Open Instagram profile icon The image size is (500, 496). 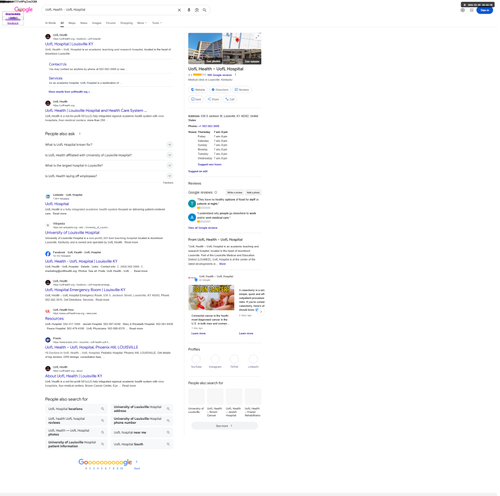pyautogui.click(x=215, y=359)
